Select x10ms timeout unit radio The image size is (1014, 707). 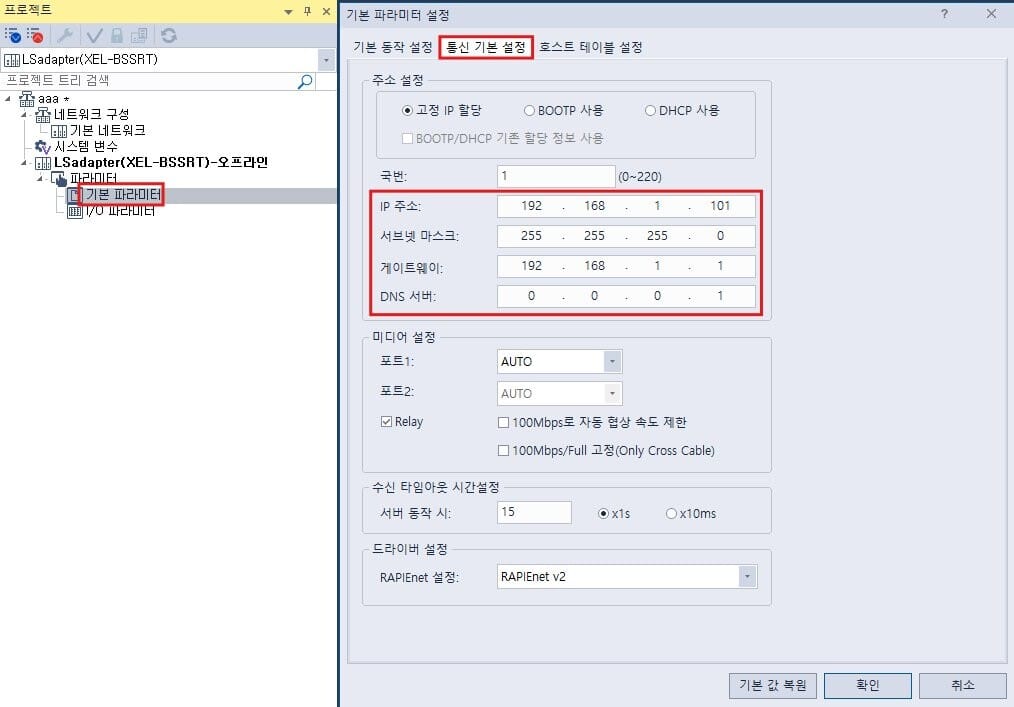pyautogui.click(x=671, y=514)
